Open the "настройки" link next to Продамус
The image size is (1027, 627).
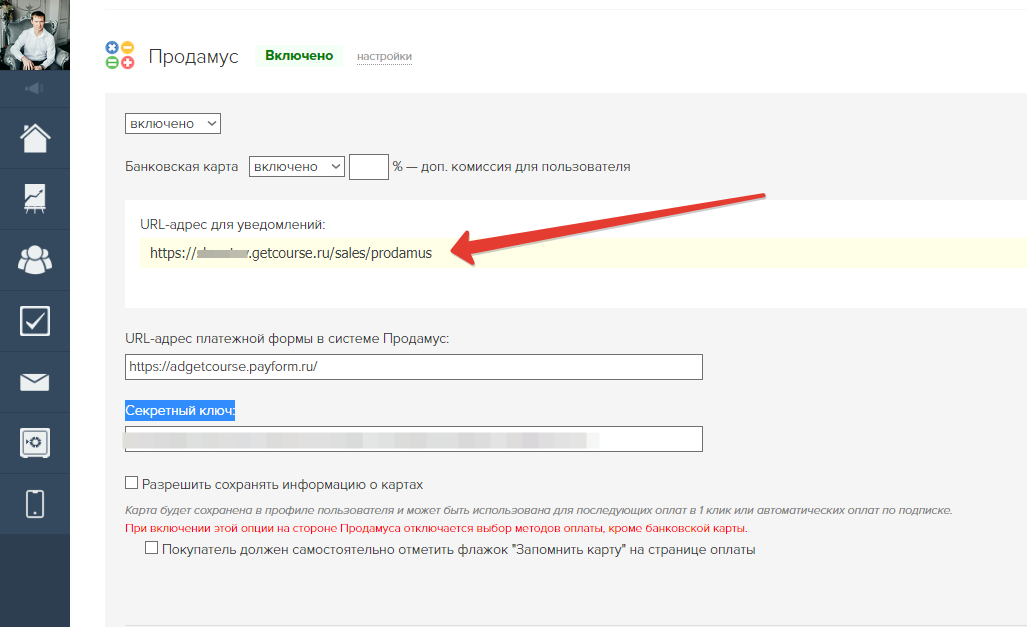click(x=384, y=57)
